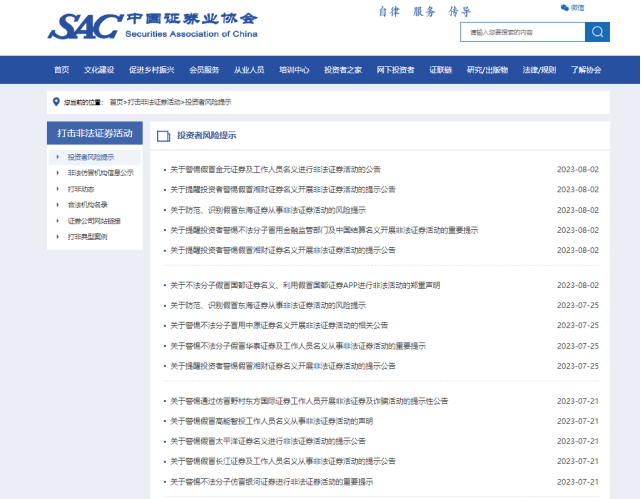
Task: Open the notice about 假冒长江证券及工作人员
Action: pyautogui.click(x=283, y=461)
